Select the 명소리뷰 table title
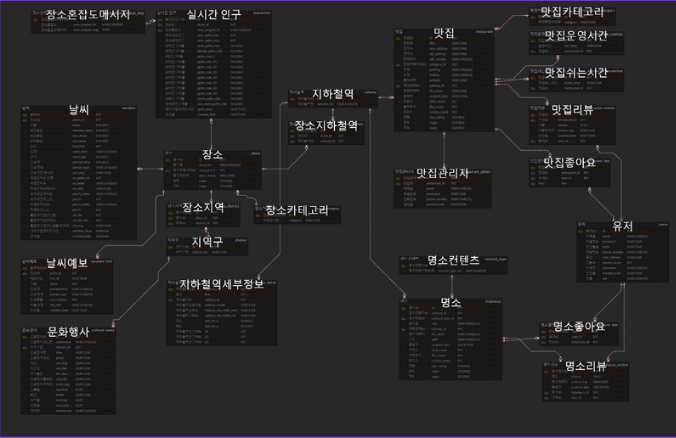Image resolution: width=676 pixels, height=438 pixels. [585, 366]
